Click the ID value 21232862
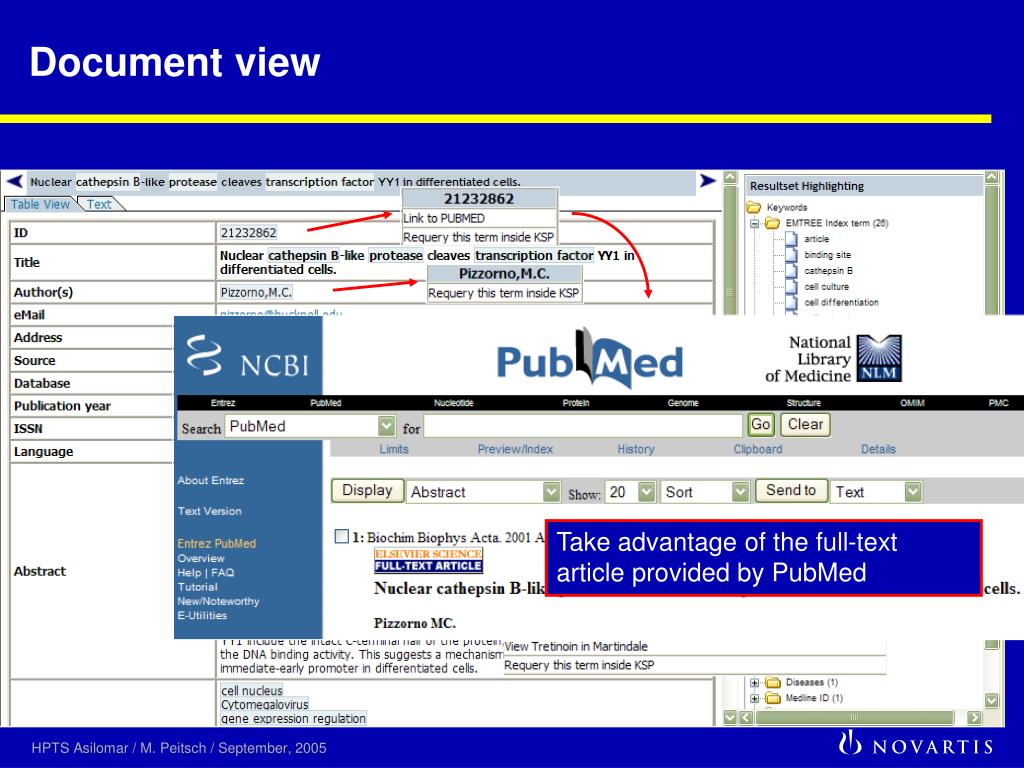This screenshot has width=1024, height=768. point(248,232)
